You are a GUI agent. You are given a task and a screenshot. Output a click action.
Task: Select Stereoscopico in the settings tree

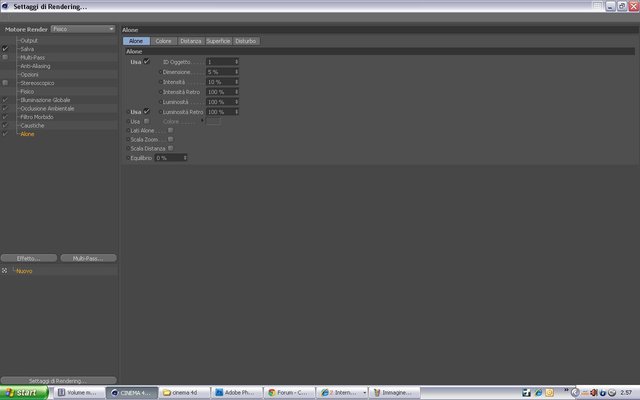[37, 83]
